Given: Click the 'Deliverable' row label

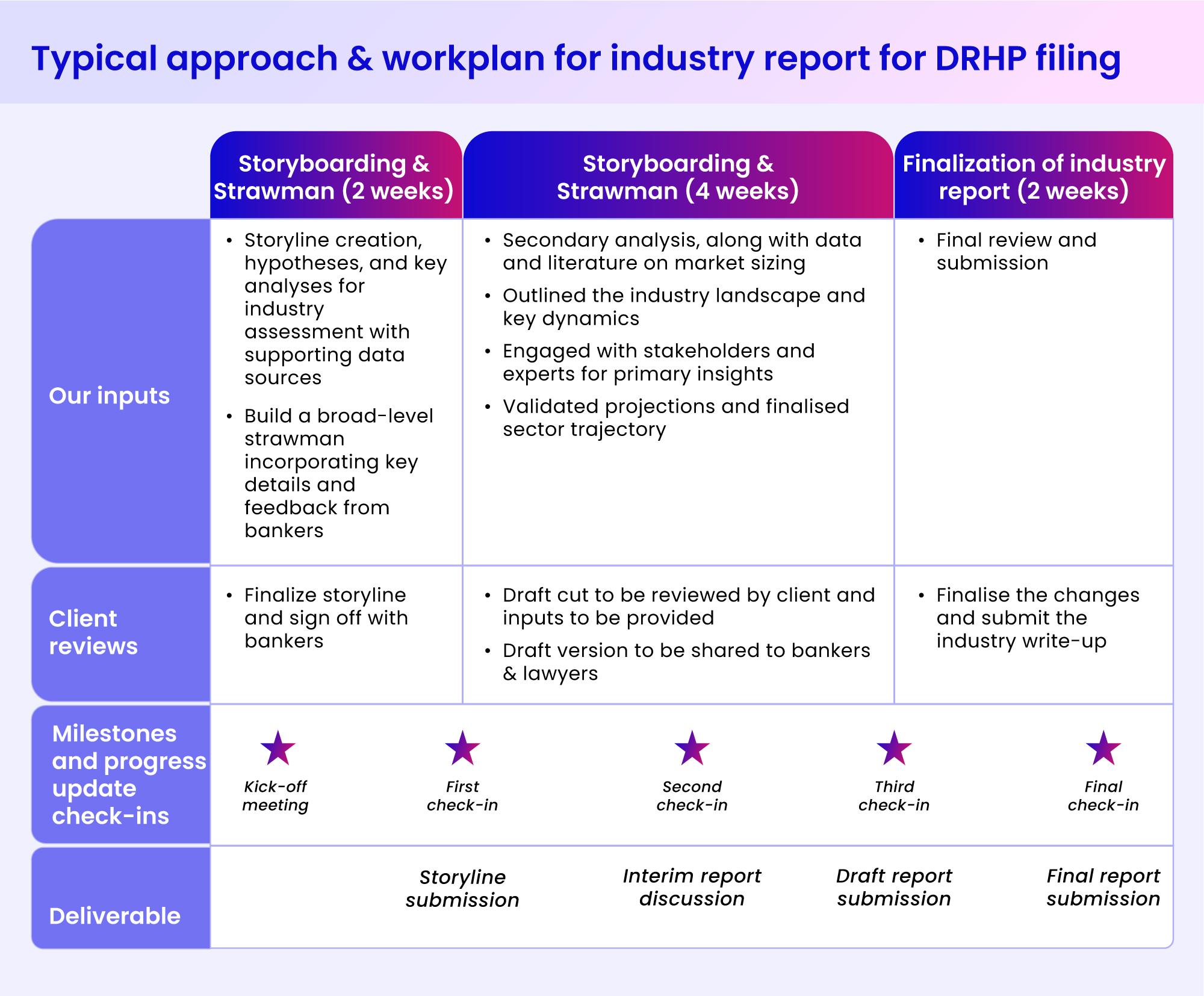Looking at the screenshot, I should tap(120, 898).
